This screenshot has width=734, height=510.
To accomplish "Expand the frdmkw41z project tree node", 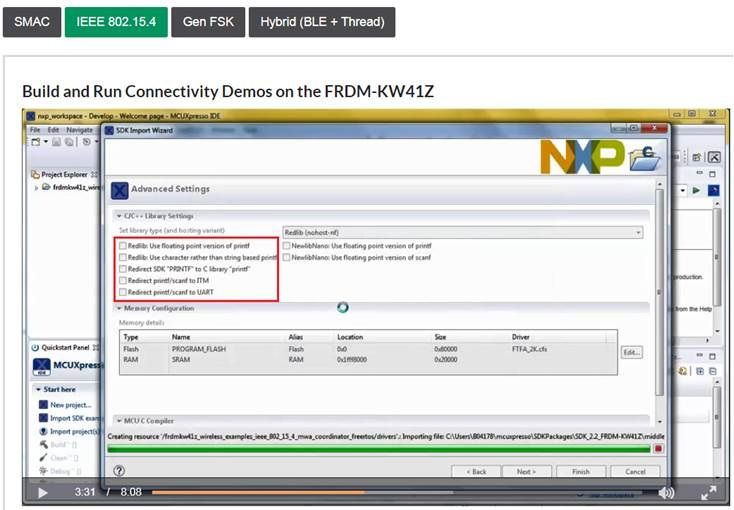I will pyautogui.click(x=36, y=187).
